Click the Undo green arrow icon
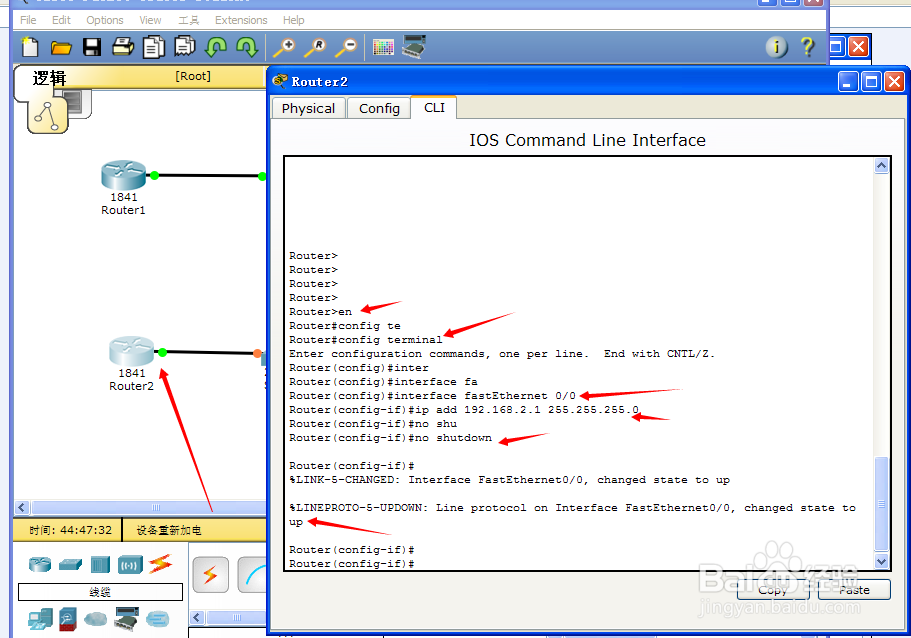 (216, 47)
